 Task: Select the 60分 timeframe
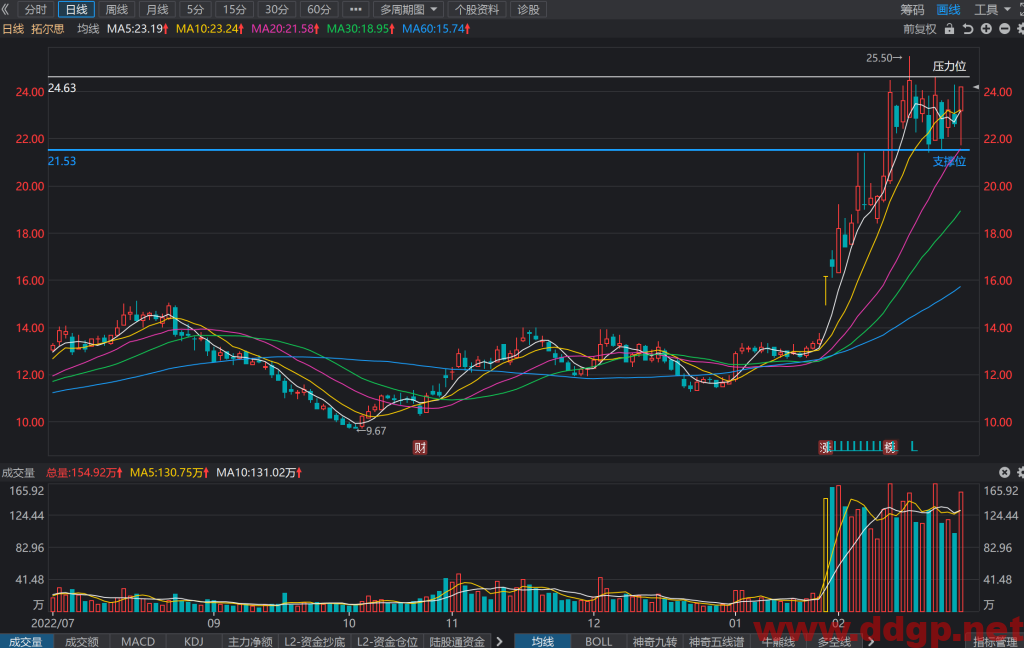coord(319,10)
